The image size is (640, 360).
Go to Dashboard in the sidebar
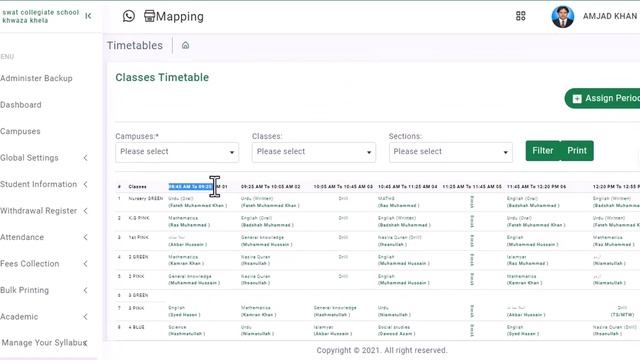21,105
